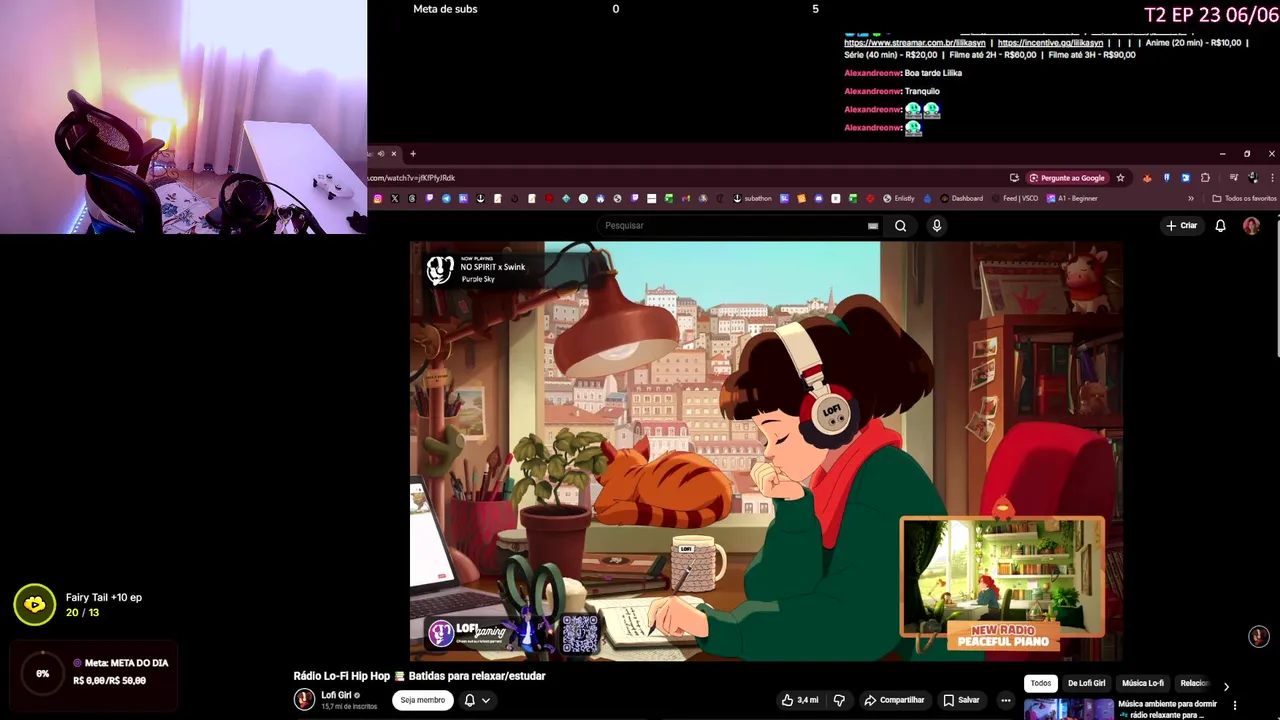Click the fox extension icon in toolbar
The height and width of the screenshot is (720, 1280).
(1147, 178)
